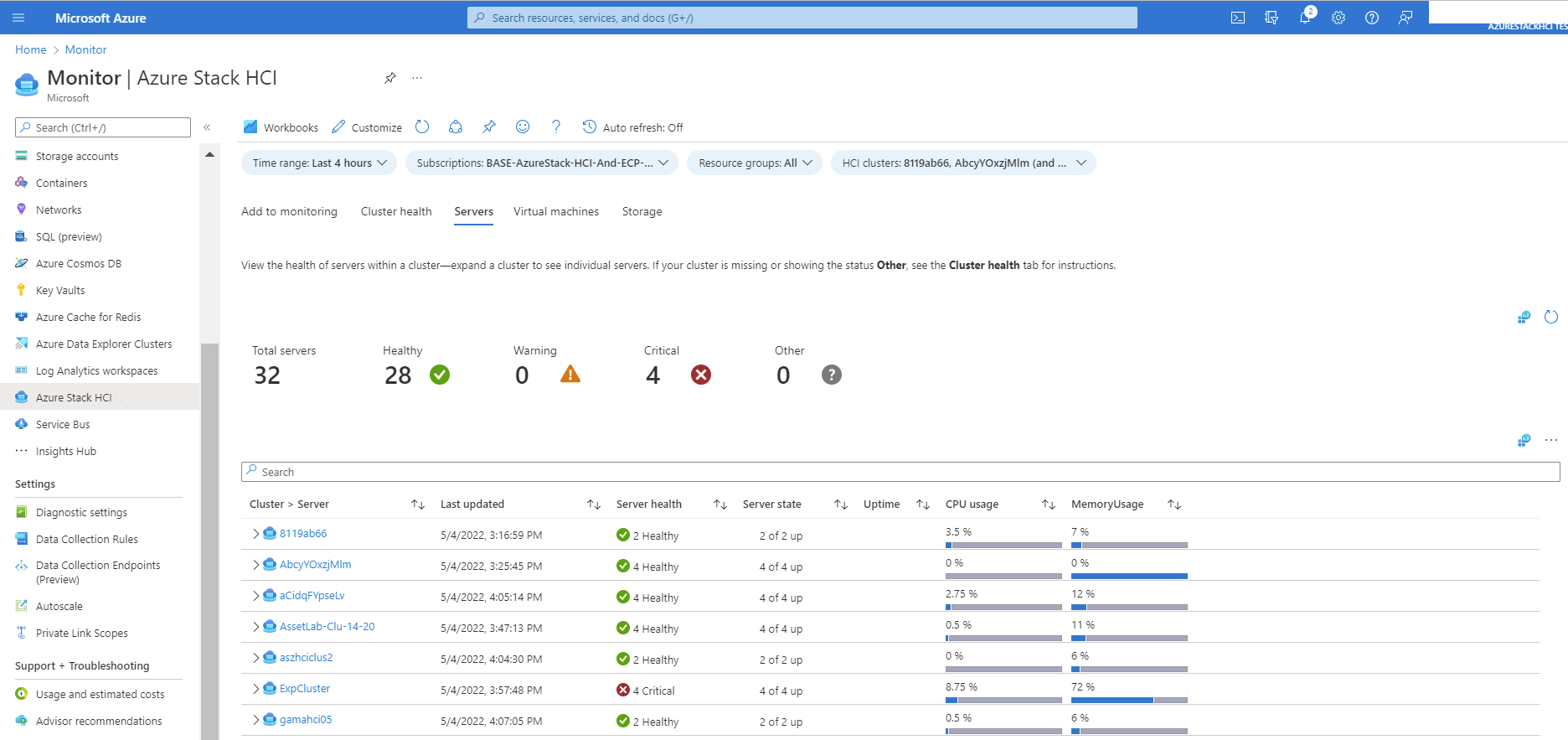Expand the gamahci05 cluster row
The width and height of the screenshot is (1568, 740).
click(255, 720)
